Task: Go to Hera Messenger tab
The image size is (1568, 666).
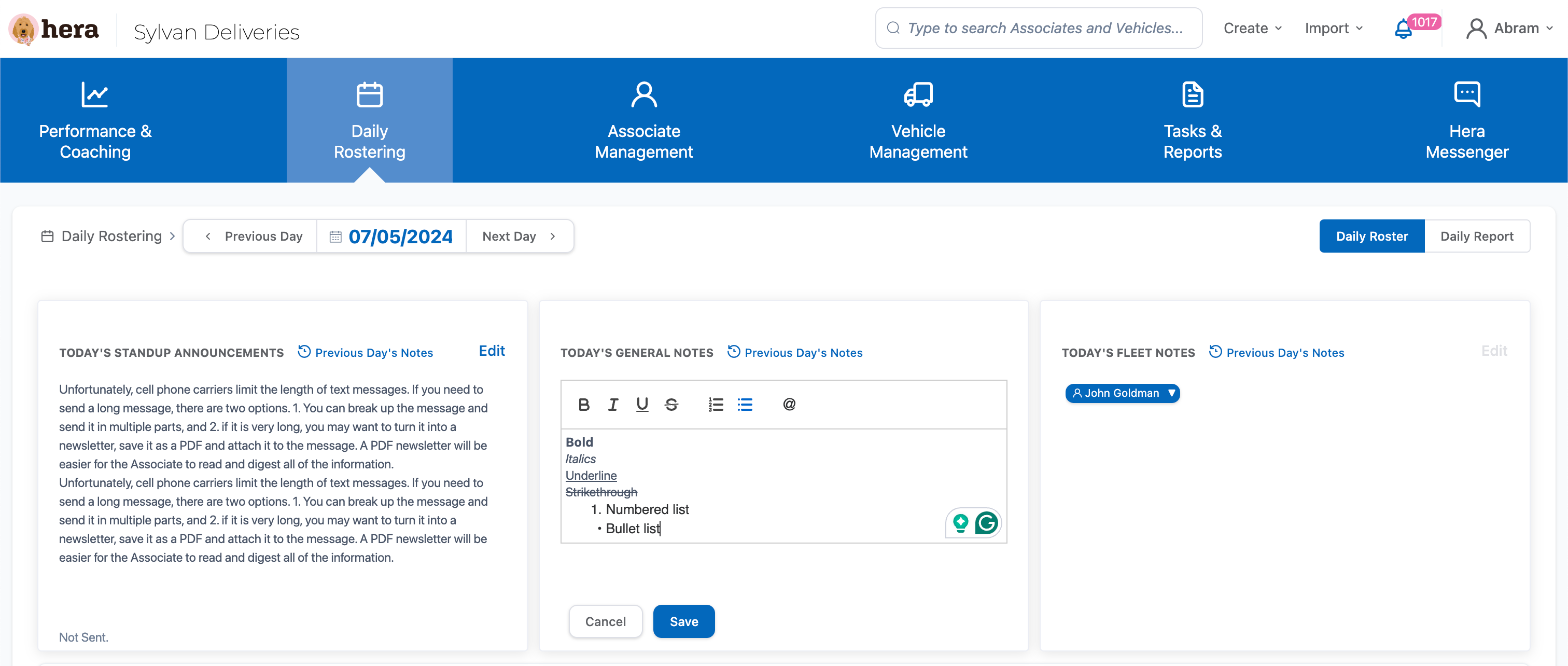Action: pos(1466,120)
